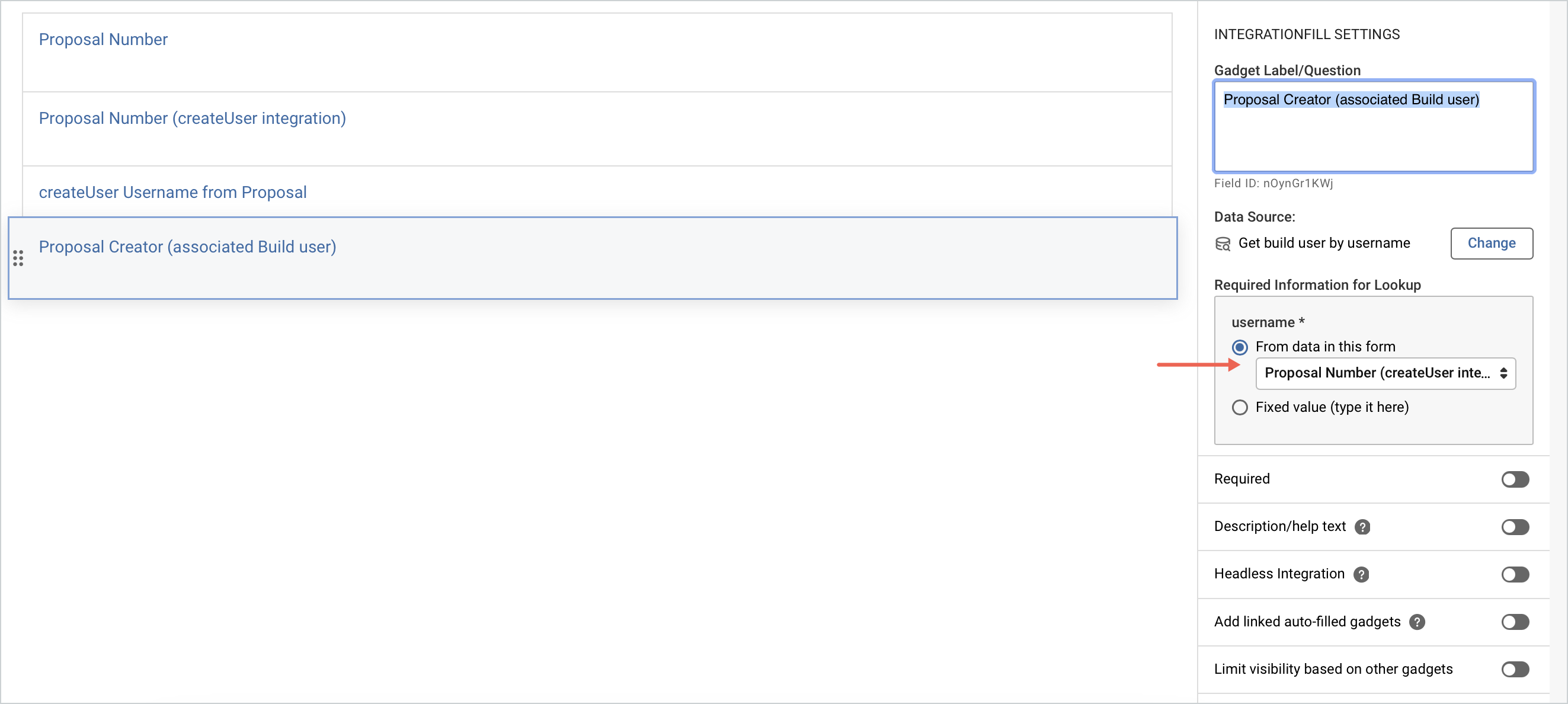Click the drag handle beside Proposal Creator
The height and width of the screenshot is (704, 1568).
click(18, 258)
